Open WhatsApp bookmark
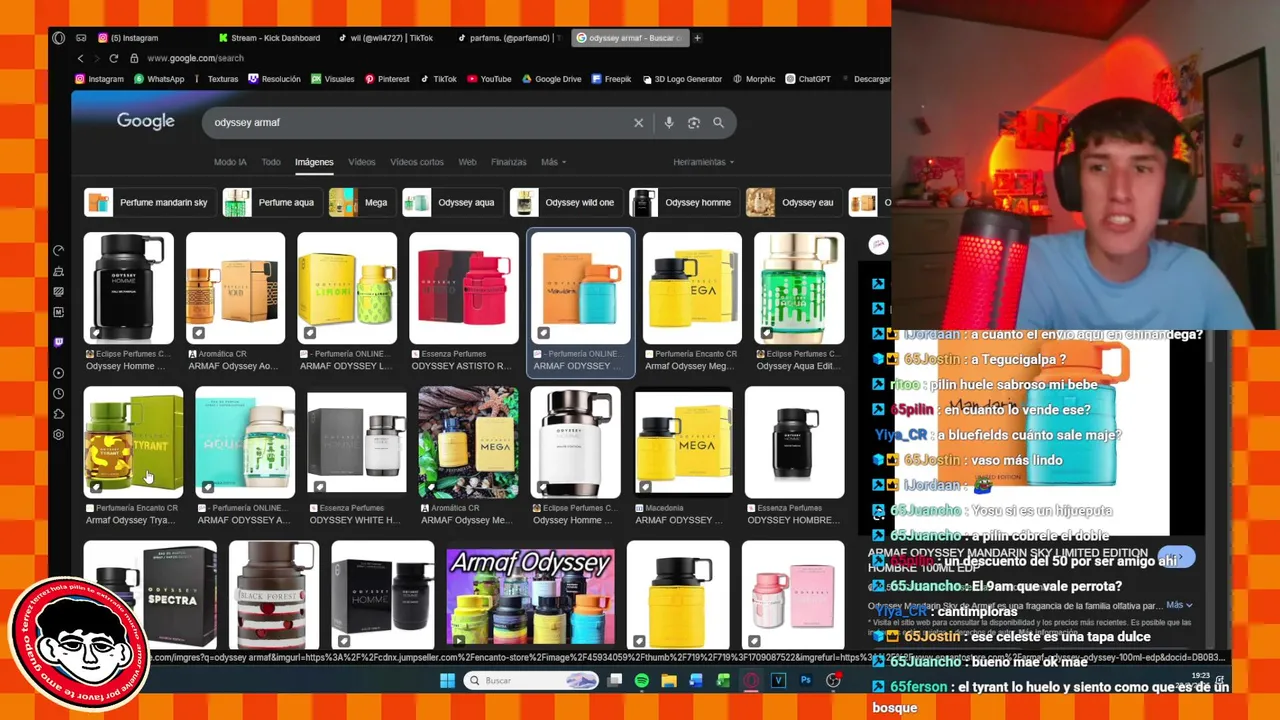This screenshot has height=720, width=1280. pyautogui.click(x=158, y=79)
